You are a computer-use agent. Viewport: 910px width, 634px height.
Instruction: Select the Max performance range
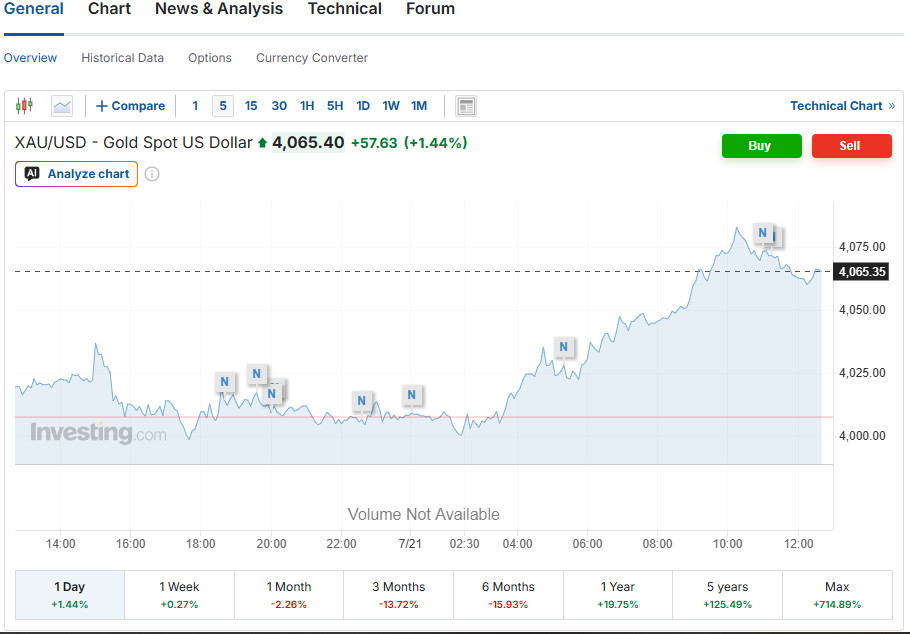click(x=837, y=595)
